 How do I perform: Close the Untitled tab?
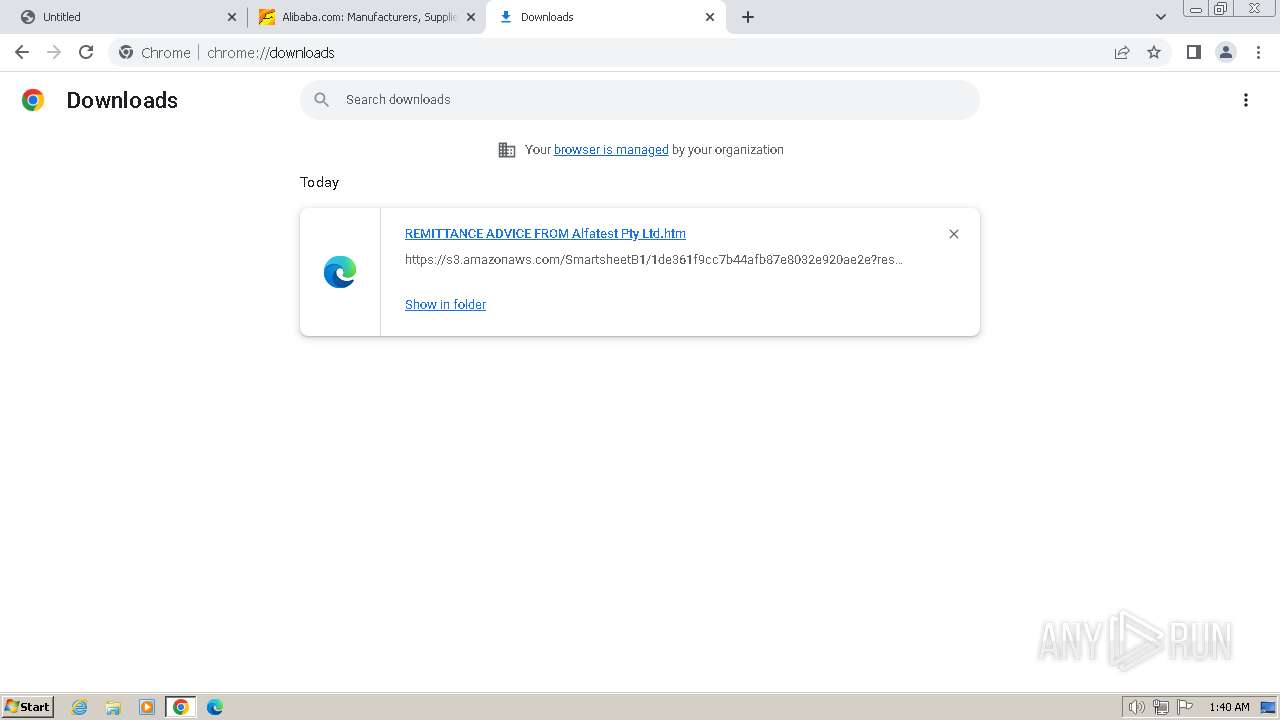click(232, 17)
